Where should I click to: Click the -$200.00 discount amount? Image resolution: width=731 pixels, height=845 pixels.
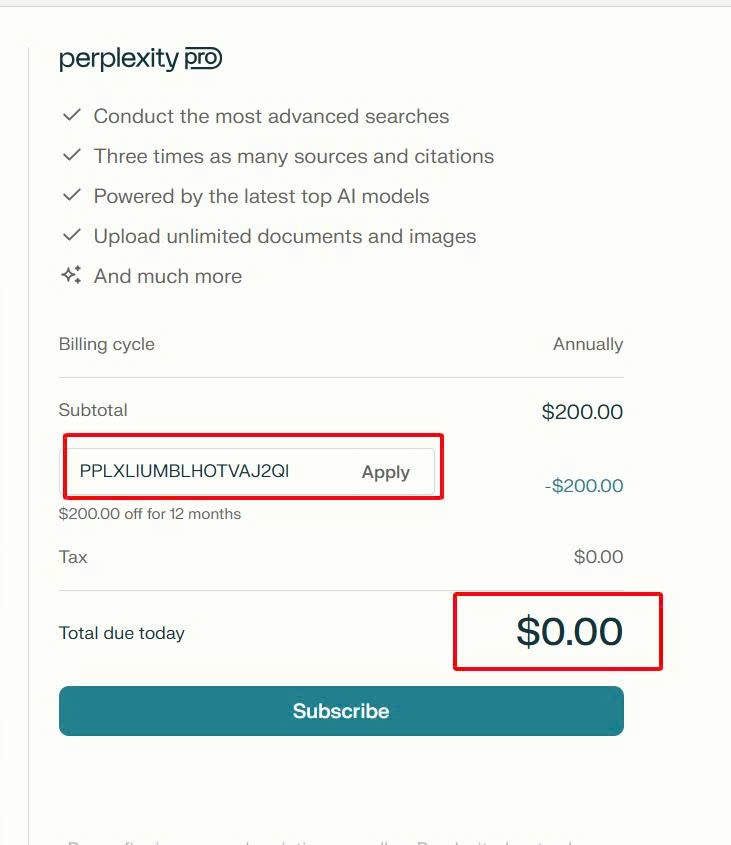point(583,486)
